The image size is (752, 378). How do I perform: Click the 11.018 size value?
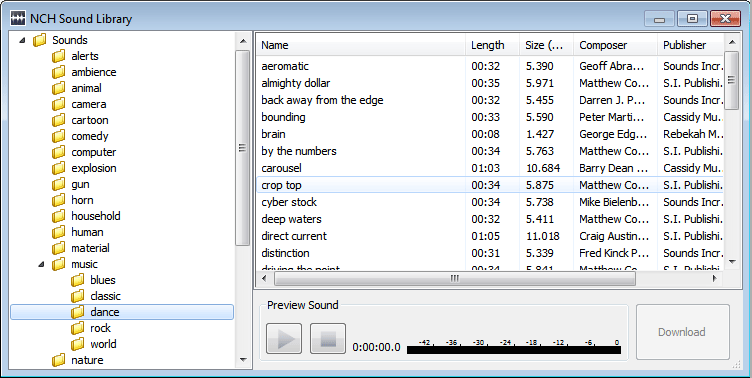(x=543, y=236)
